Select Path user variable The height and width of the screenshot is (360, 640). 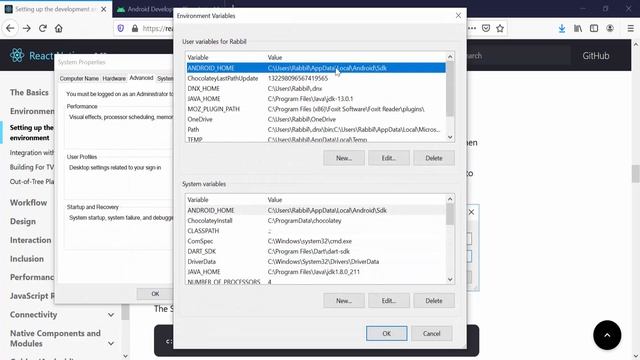click(316, 129)
